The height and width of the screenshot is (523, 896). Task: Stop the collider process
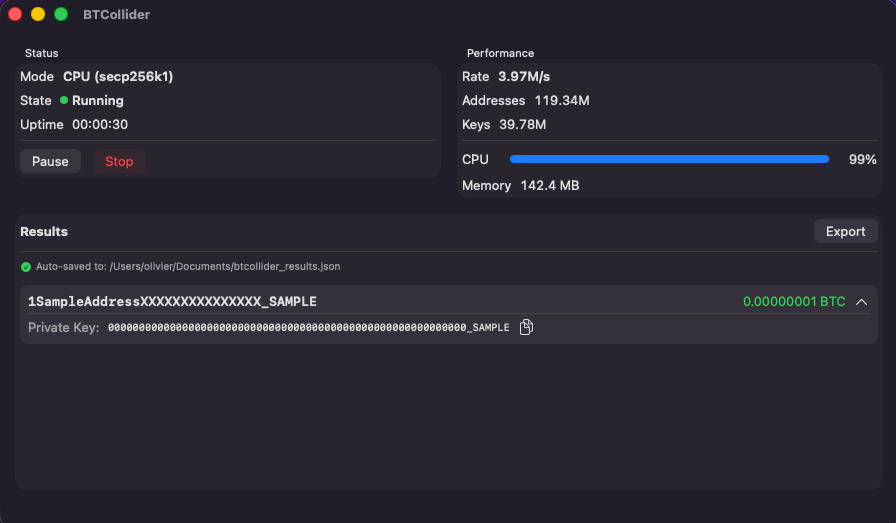coord(119,161)
